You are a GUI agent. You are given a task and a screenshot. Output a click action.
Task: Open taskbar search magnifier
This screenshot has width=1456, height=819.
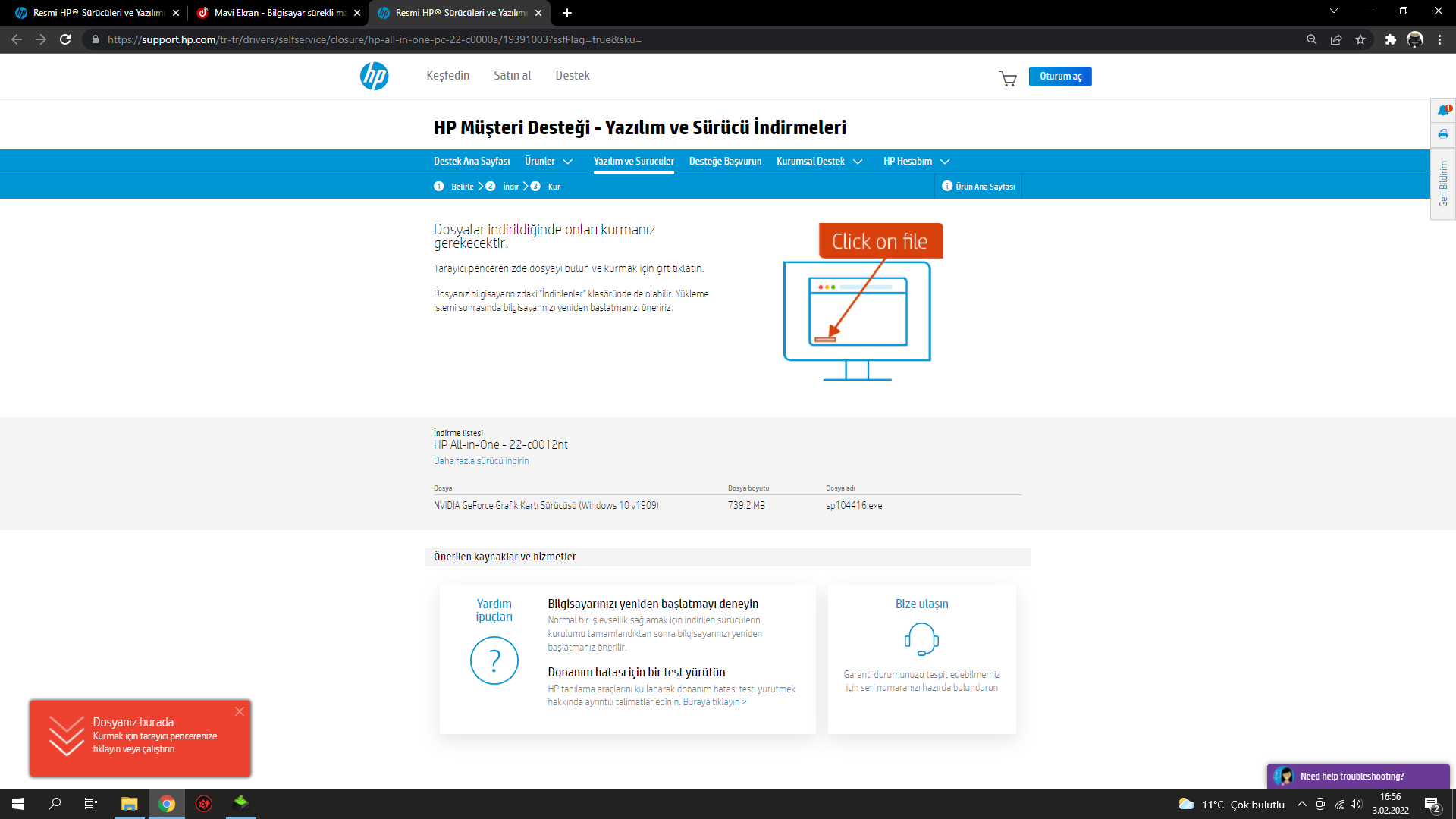[x=55, y=804]
